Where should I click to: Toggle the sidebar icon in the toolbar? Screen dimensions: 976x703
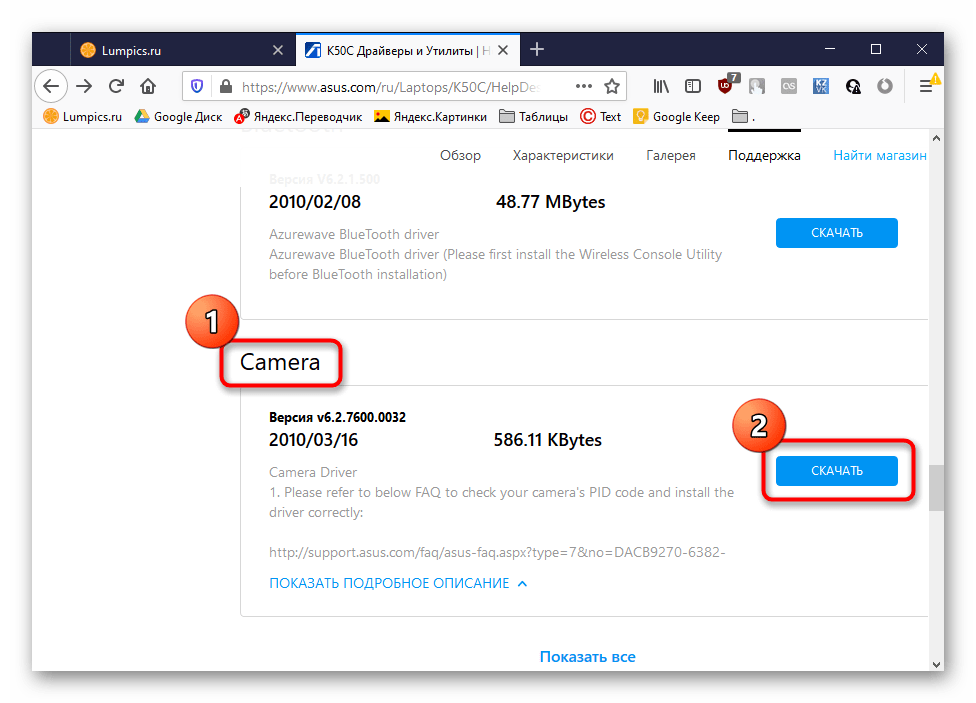pyautogui.click(x=692, y=87)
